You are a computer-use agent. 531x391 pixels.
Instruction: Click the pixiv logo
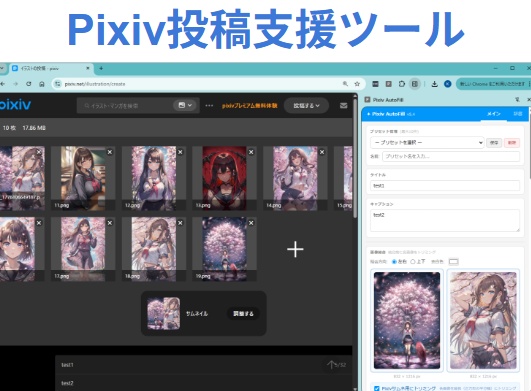pyautogui.click(x=15, y=105)
